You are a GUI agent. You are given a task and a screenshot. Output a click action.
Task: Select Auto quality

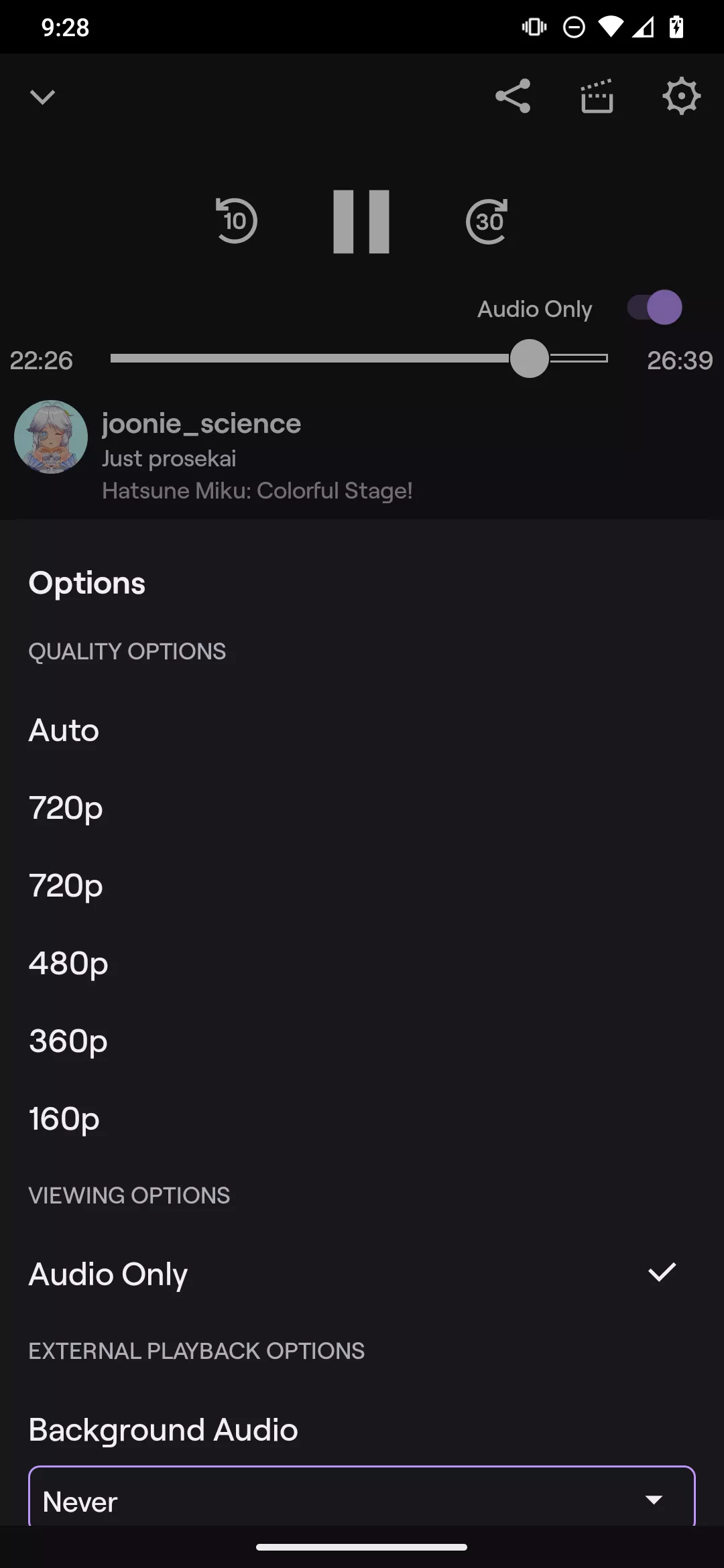point(64,730)
